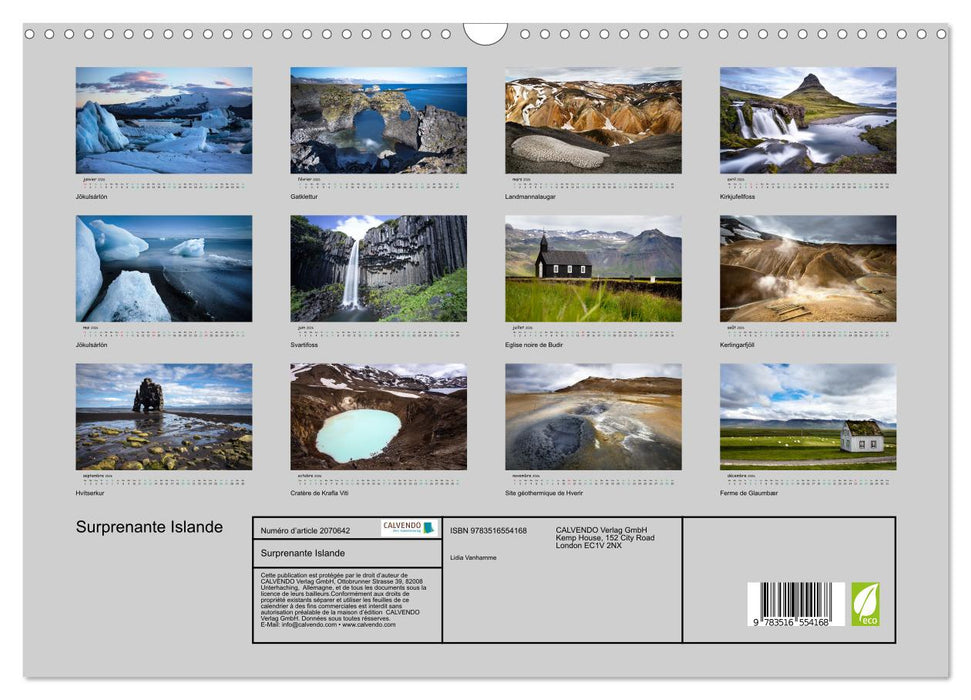Image resolution: width=971 pixels, height=700 pixels.
Task: Click the author name Lidia Vanhamme
Action: (x=473, y=558)
